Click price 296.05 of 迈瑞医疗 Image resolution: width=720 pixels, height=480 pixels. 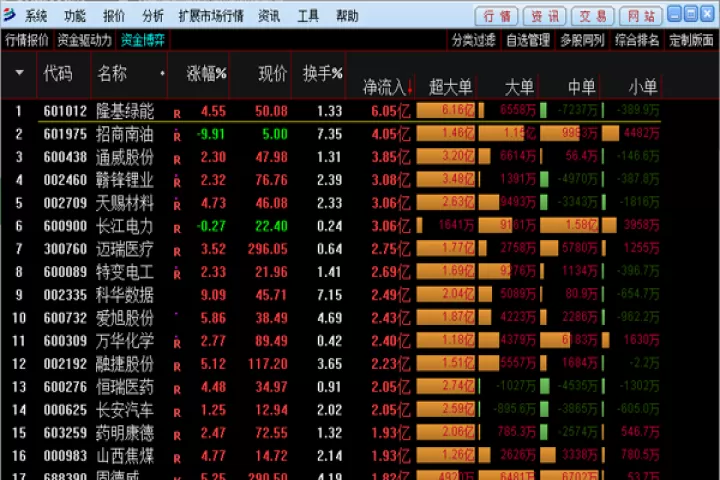[x=268, y=249]
